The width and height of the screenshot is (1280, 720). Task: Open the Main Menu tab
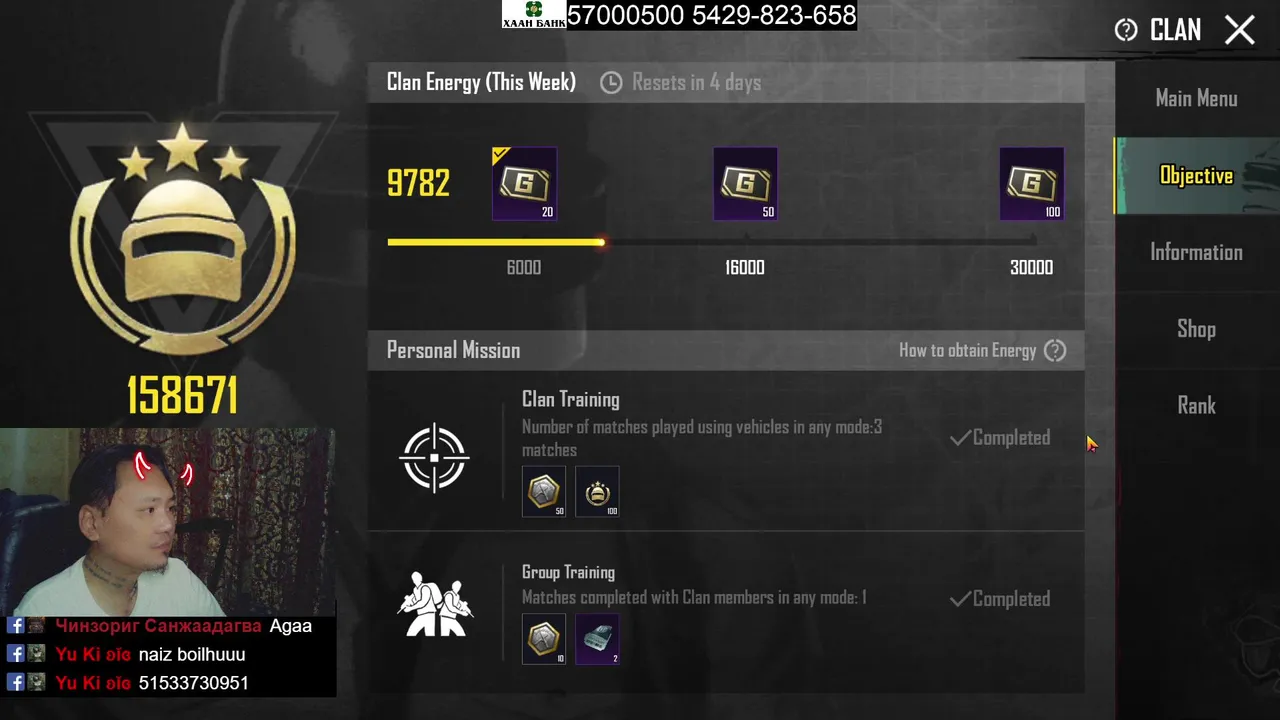coord(1197,98)
